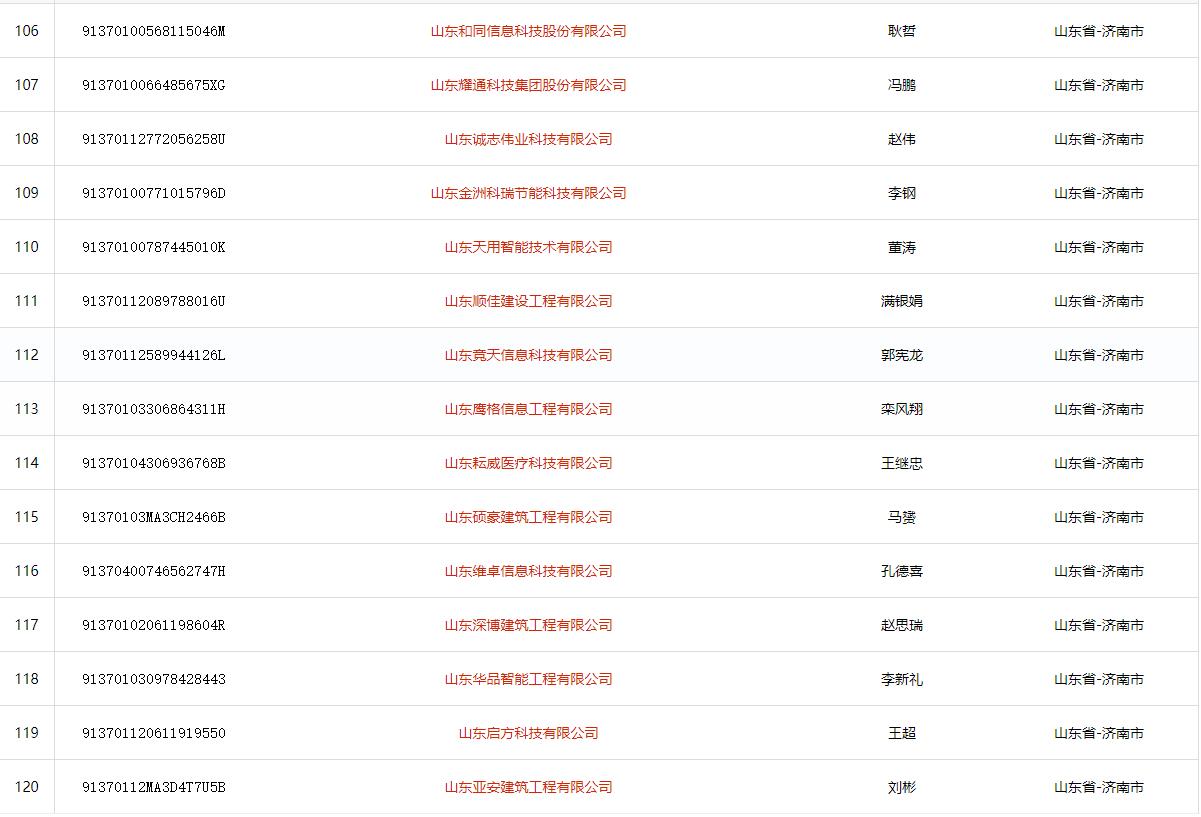Open 山东鹰格信息工程有限公司 link

(528, 409)
